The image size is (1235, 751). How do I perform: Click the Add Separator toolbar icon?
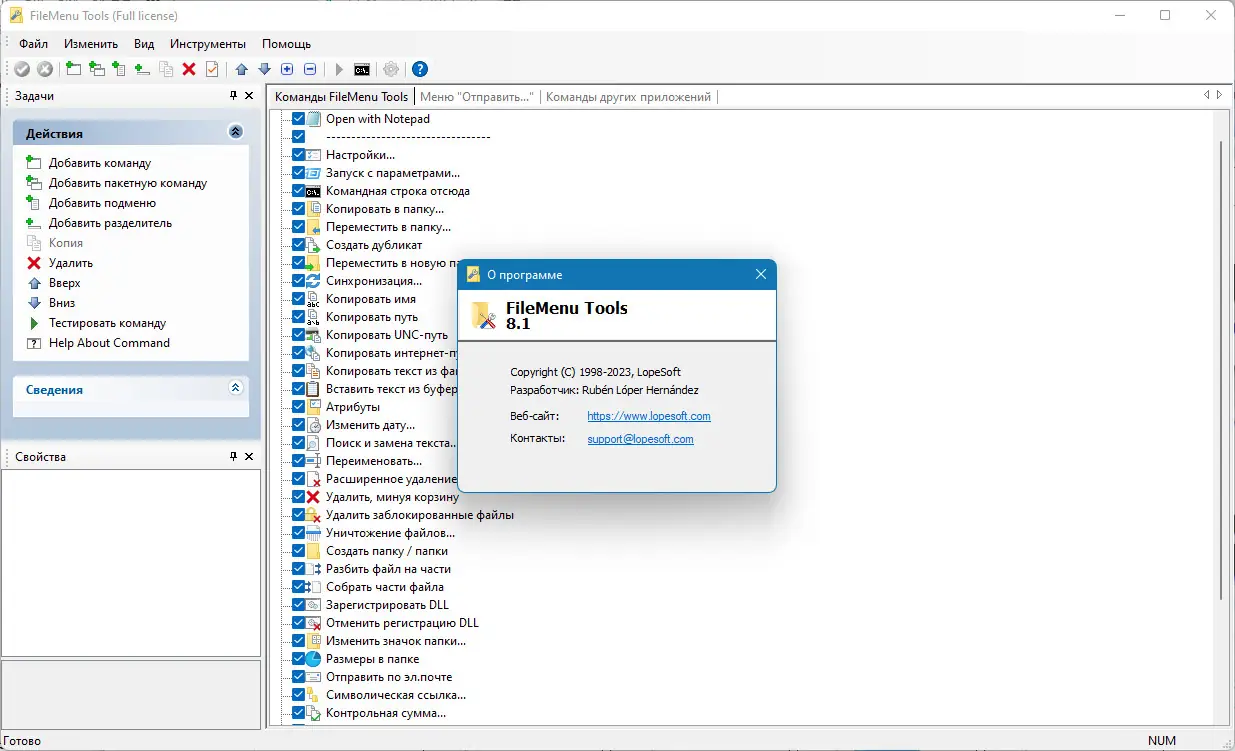[143, 69]
